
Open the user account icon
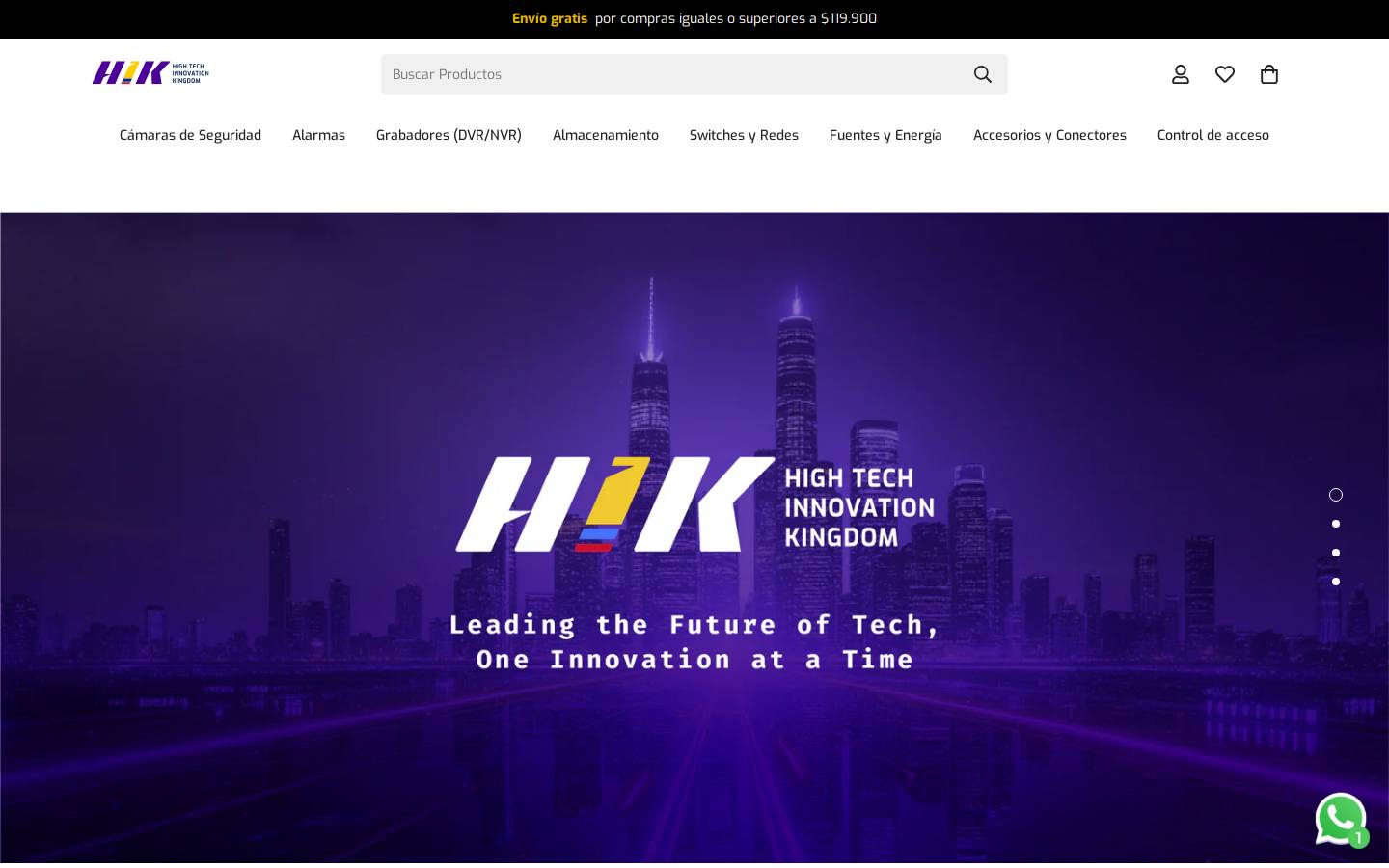point(1181,74)
